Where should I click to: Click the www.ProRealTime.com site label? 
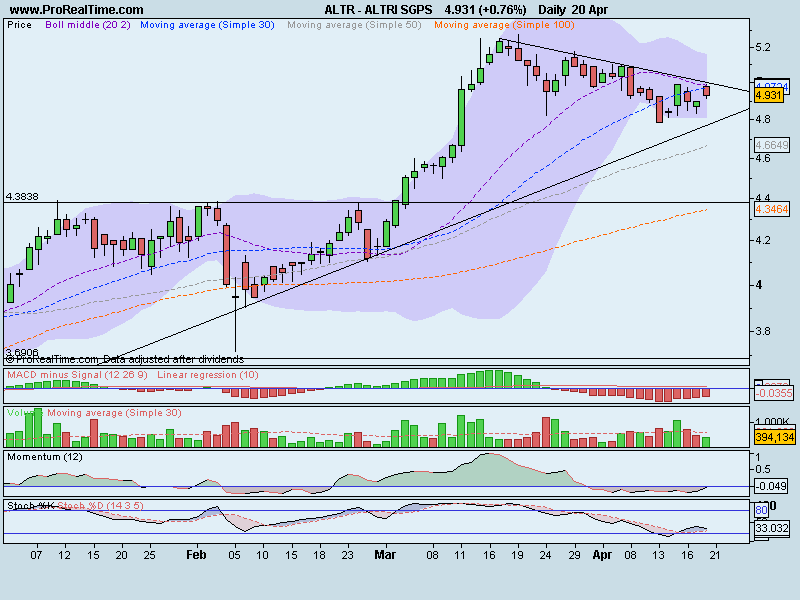pyautogui.click(x=77, y=10)
